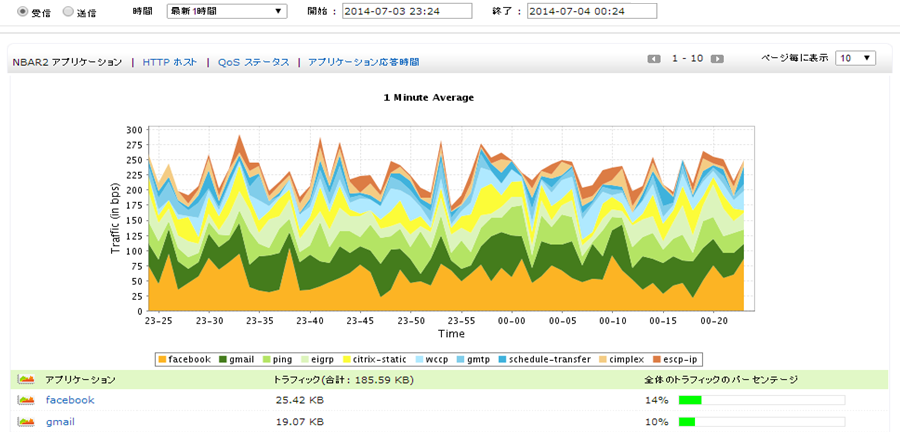This screenshot has height=432, width=900.
Task: Click the 終了 end time input field
Action: (591, 11)
